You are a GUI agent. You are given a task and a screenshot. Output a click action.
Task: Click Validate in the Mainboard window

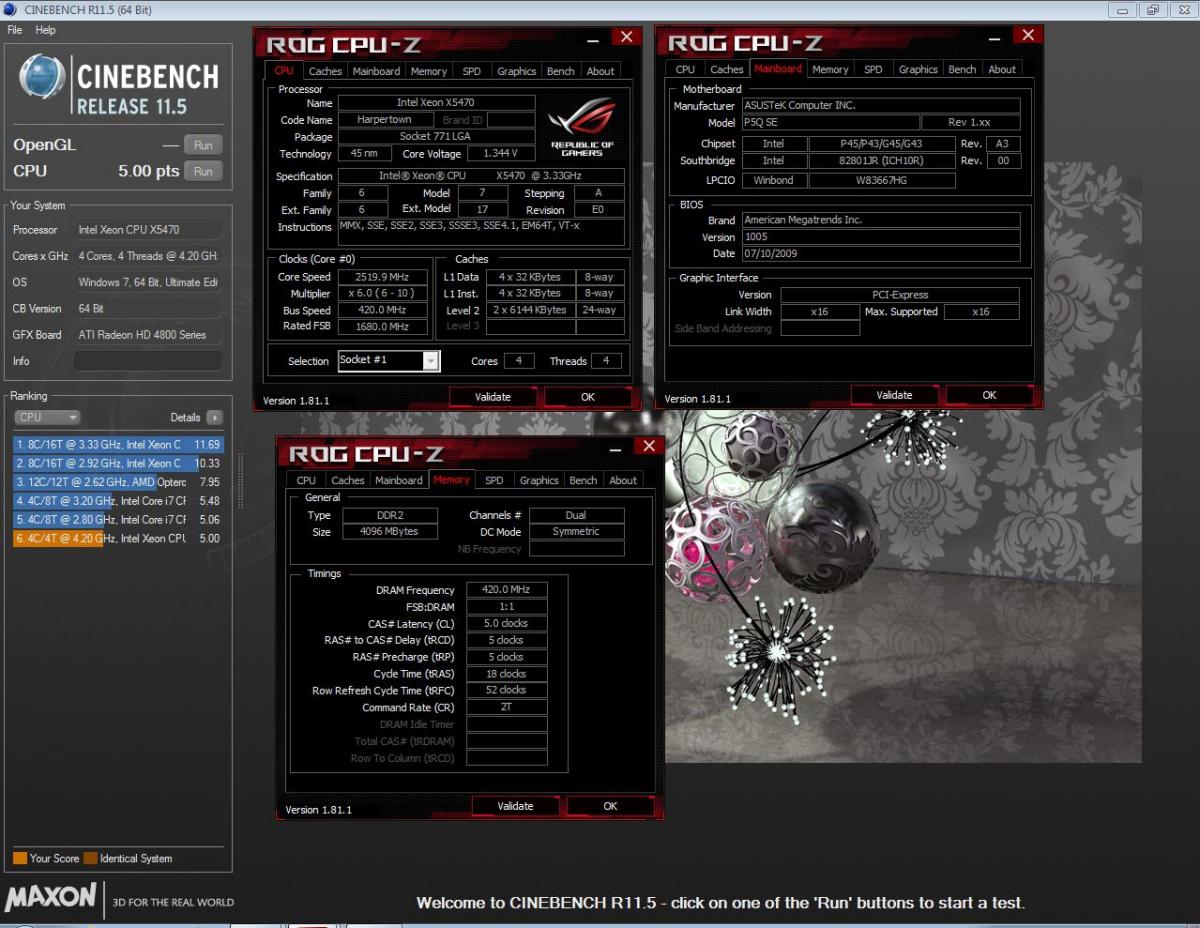pyautogui.click(x=894, y=395)
